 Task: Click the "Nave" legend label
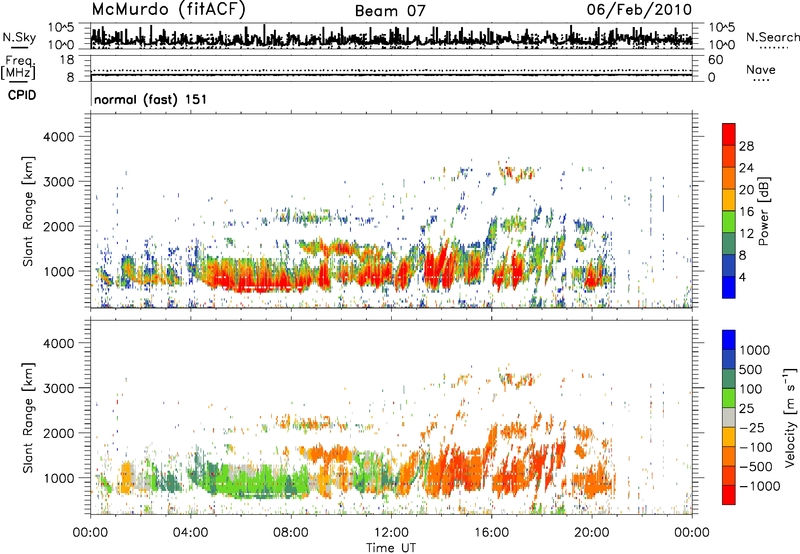(x=761, y=70)
